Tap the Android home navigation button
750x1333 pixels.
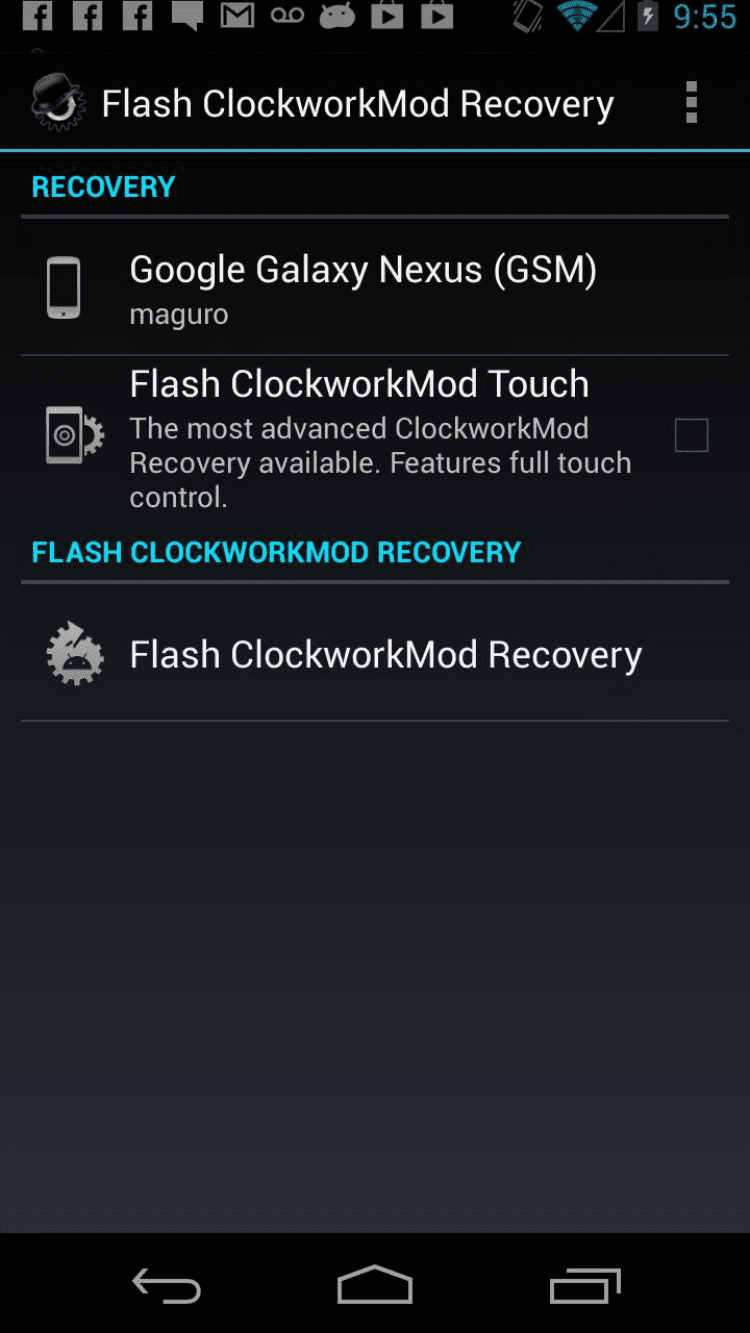click(375, 1285)
